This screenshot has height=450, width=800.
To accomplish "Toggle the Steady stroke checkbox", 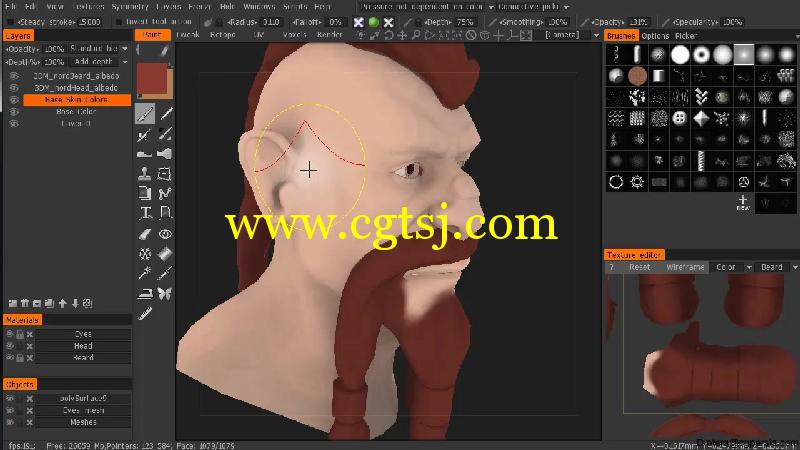I will pos(10,22).
